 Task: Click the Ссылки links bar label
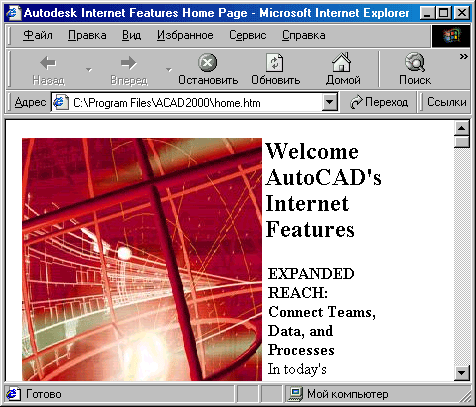pos(447,102)
